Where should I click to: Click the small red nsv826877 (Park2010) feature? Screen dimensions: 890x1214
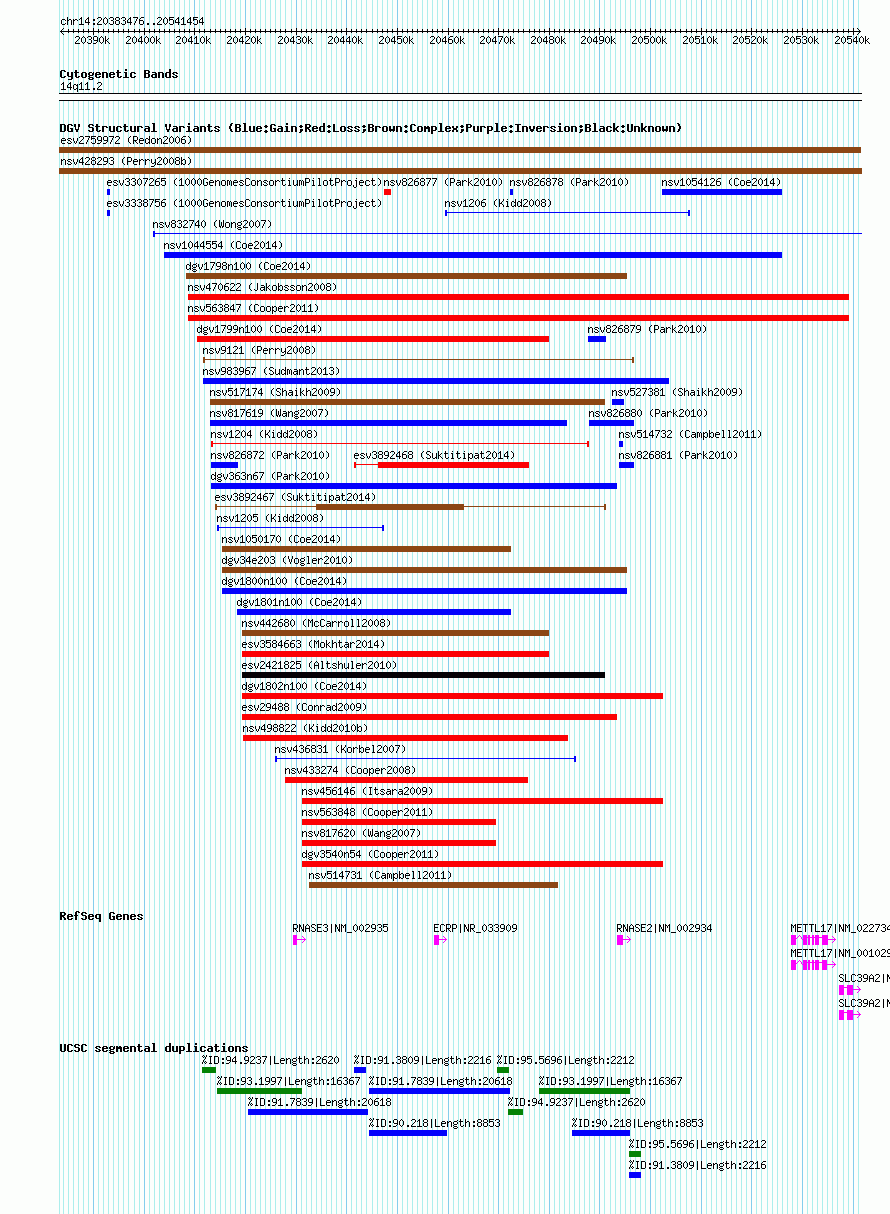(x=388, y=192)
